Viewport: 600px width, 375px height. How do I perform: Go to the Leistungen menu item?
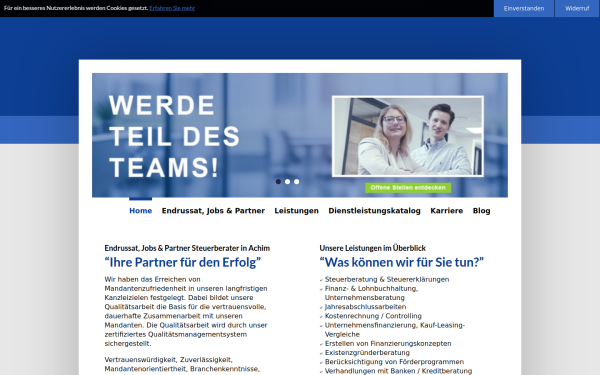click(297, 210)
